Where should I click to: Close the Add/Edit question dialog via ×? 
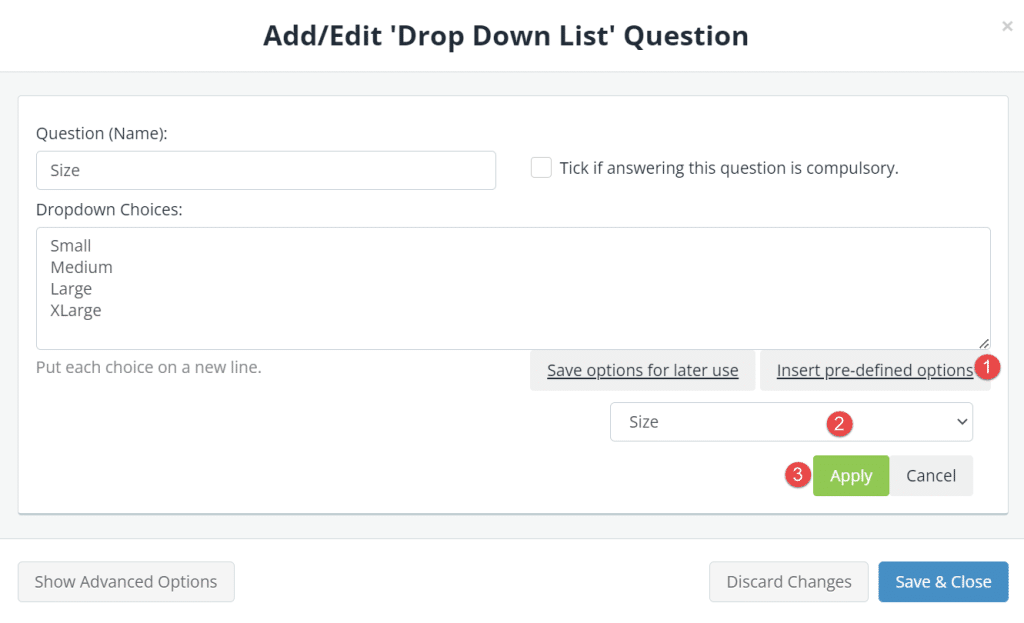point(1007,26)
